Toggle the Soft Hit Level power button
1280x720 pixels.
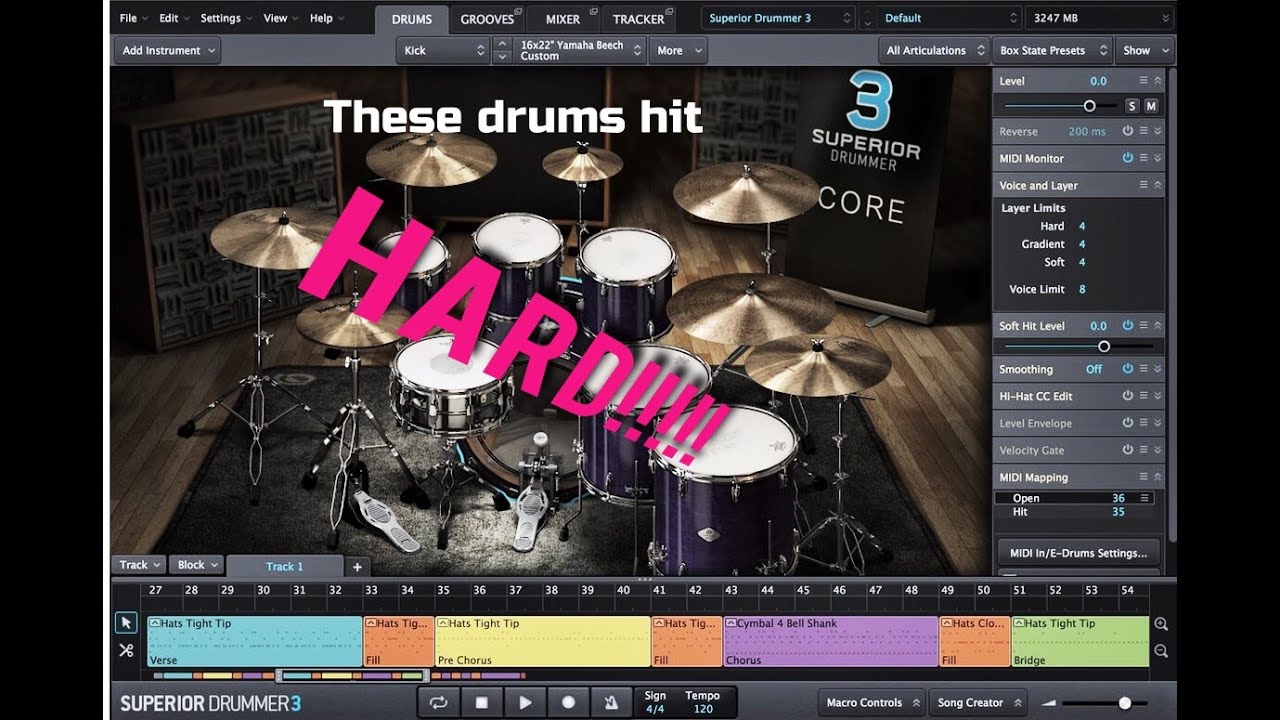[1128, 326]
